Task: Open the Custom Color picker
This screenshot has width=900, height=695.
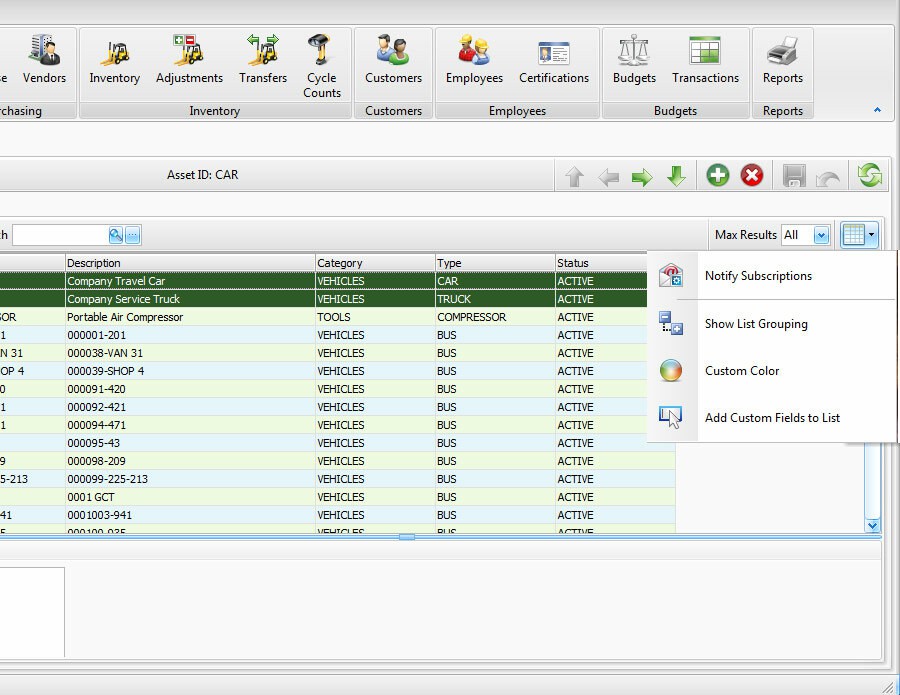Action: pyautogui.click(x=743, y=370)
